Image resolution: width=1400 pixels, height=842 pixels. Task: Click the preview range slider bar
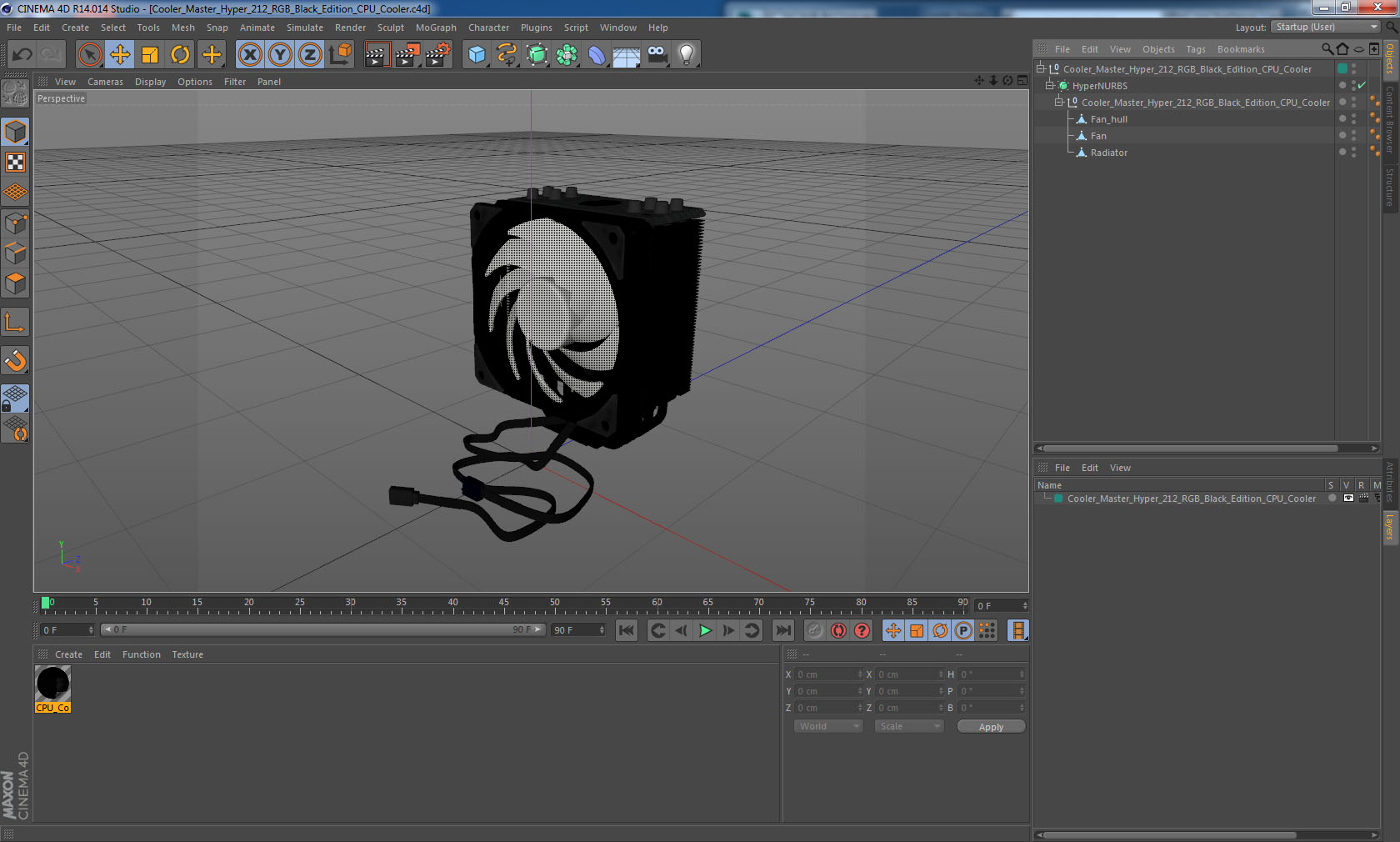322,629
